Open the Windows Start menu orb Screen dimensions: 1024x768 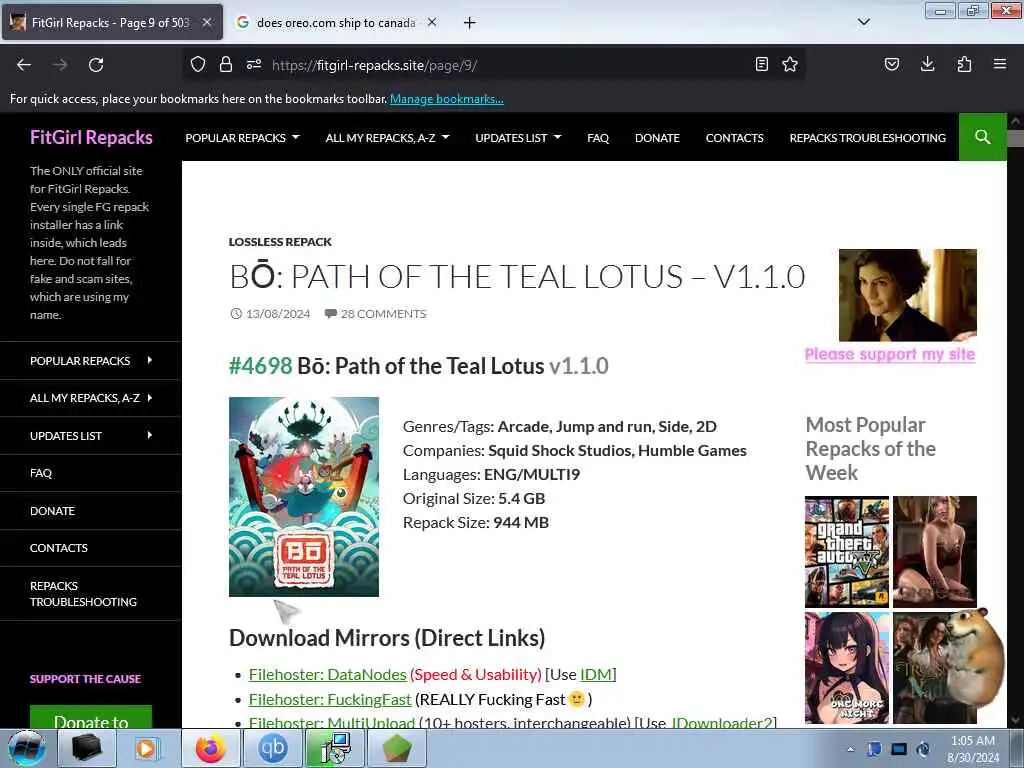pos(26,748)
